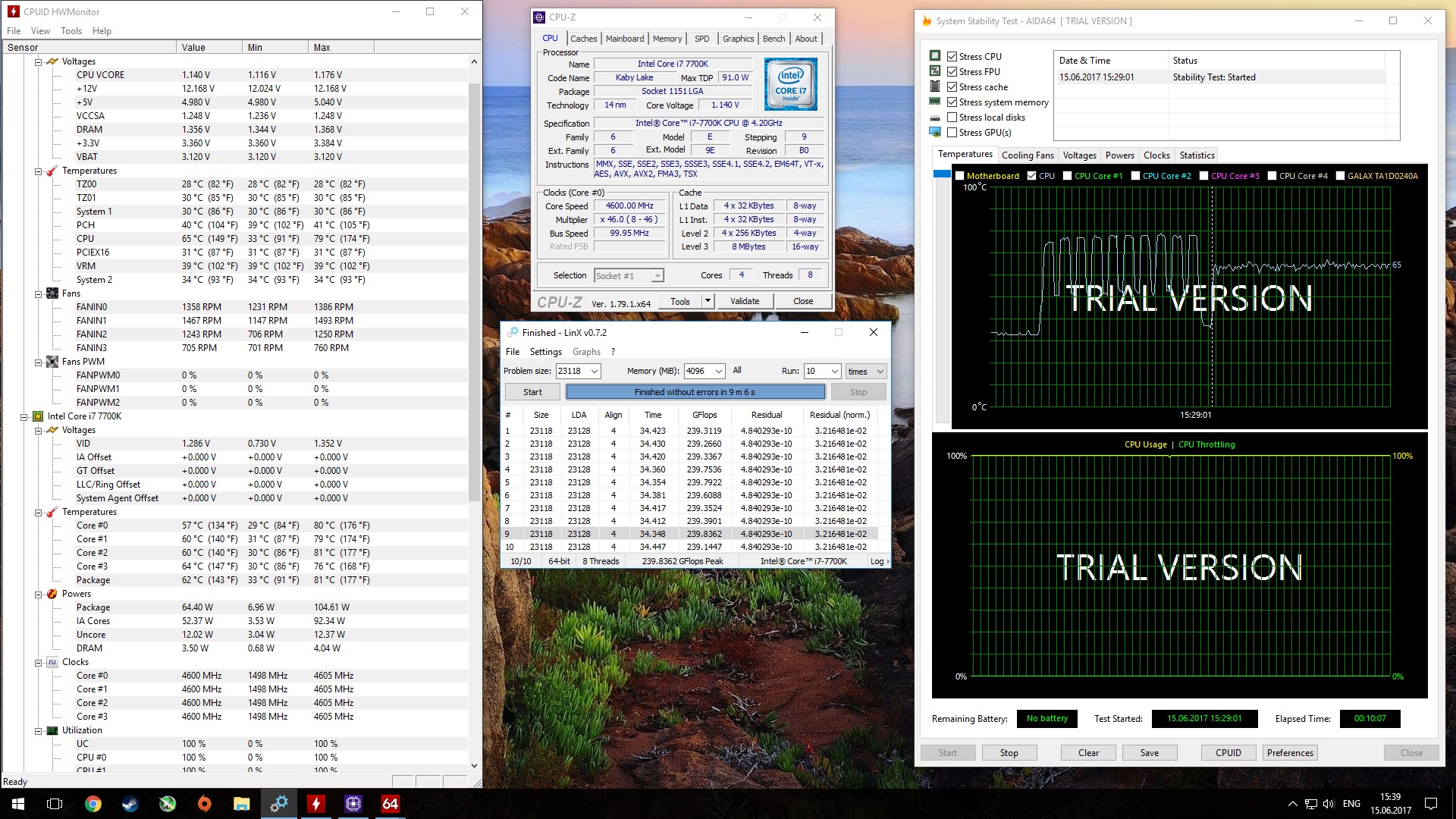Collapse the Intel Core i7 7700K tree node
1456x819 pixels.
tap(24, 416)
